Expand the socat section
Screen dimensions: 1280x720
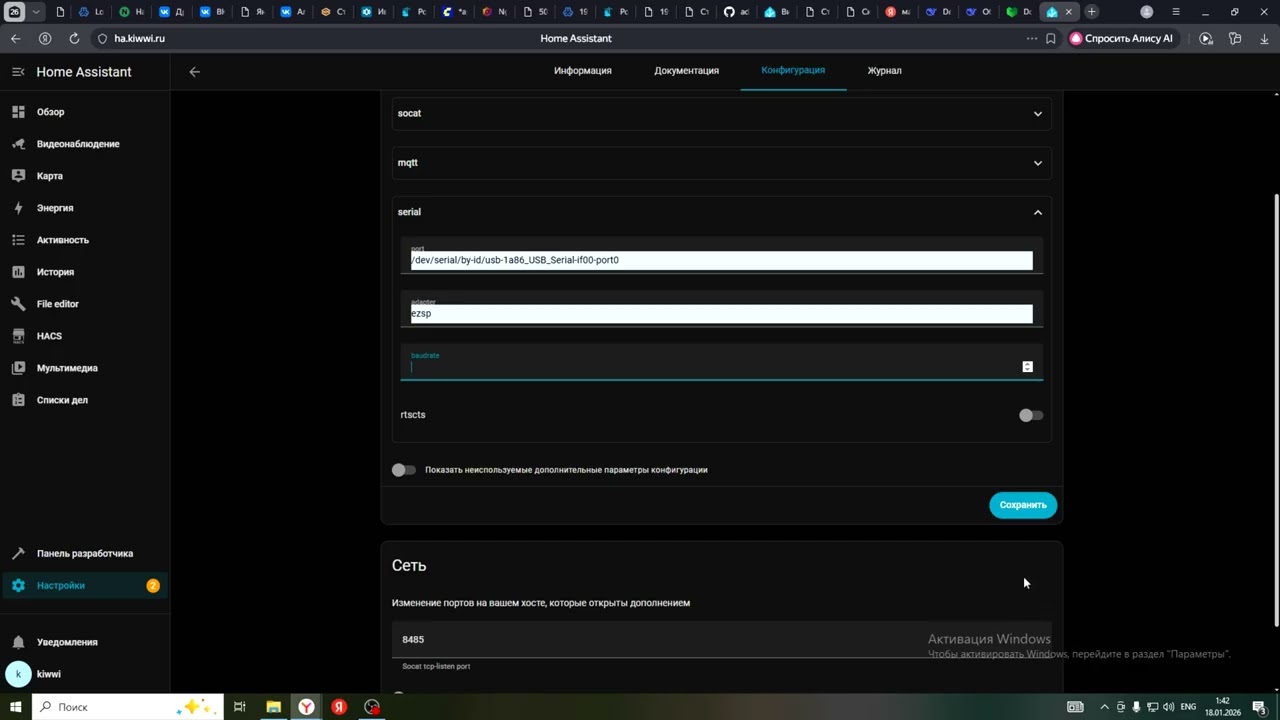coord(721,114)
